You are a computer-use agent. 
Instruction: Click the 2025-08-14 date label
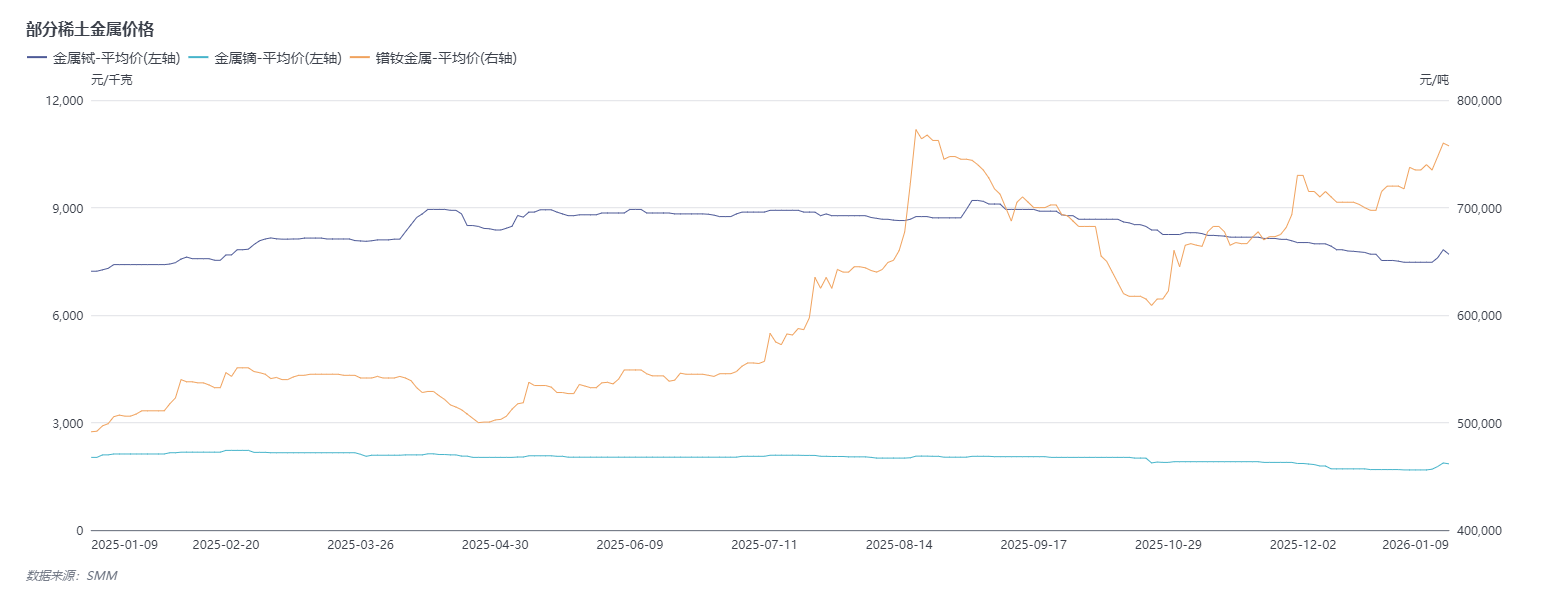899,545
